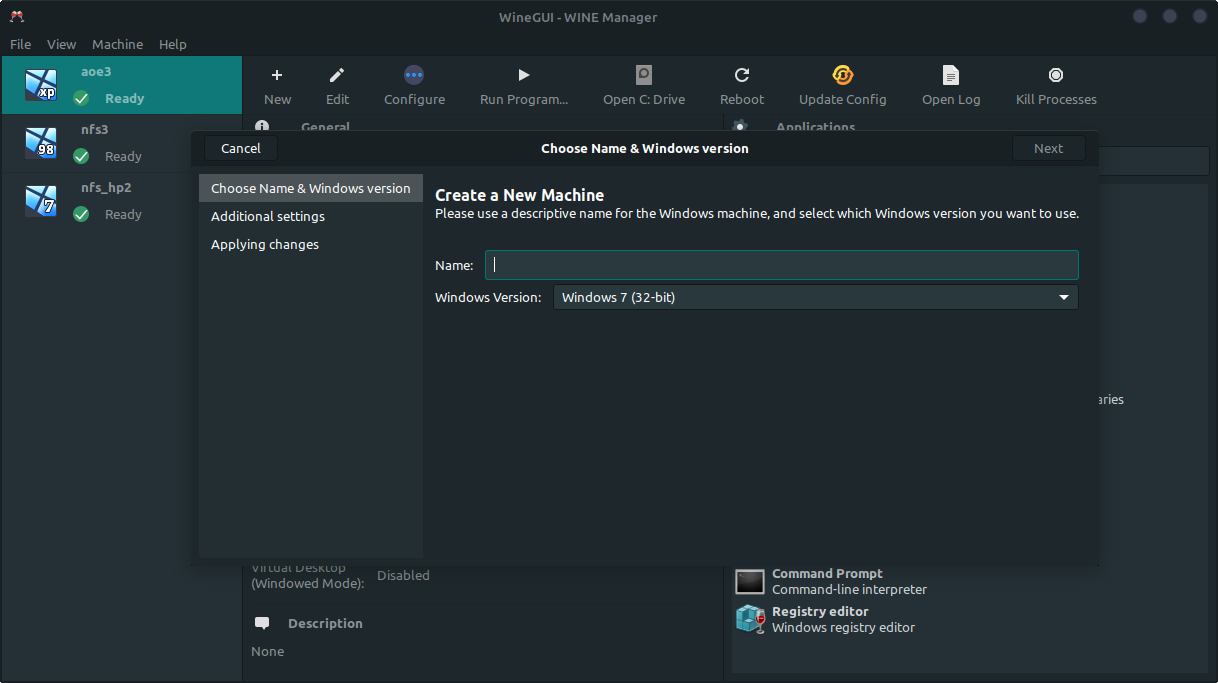This screenshot has width=1218, height=683.
Task: Click the Reboot icon
Action: pyautogui.click(x=741, y=75)
